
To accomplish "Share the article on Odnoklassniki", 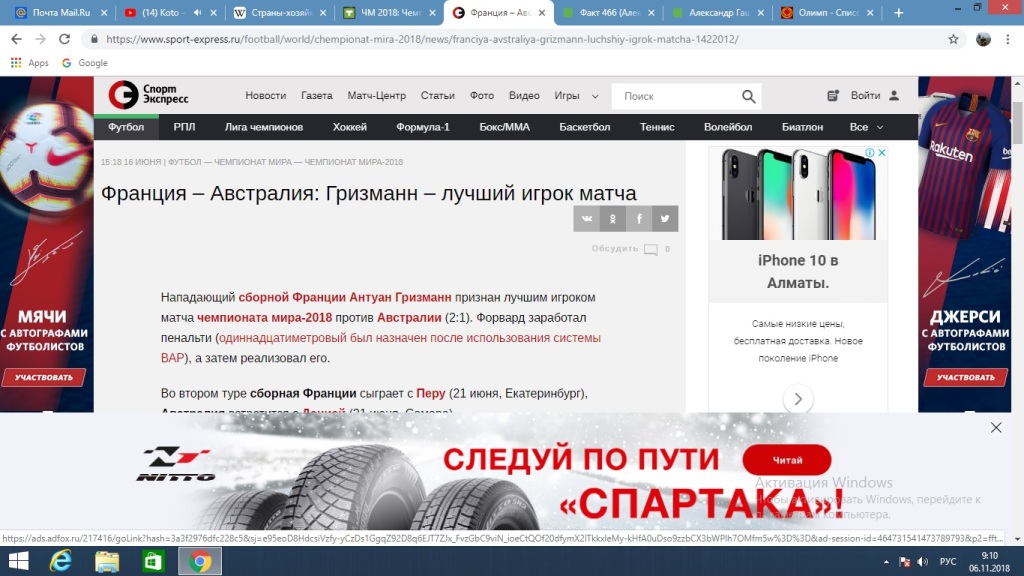I will 613,219.
